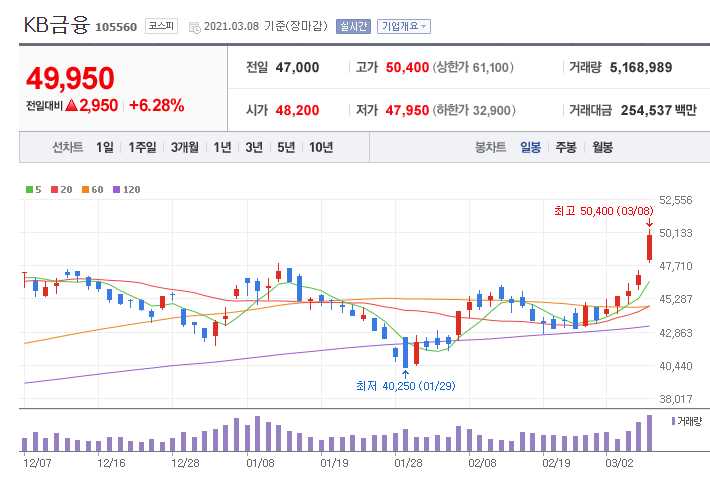Click the 38,017 price axis label
Viewport: 710px width, 481px height.
point(676,399)
